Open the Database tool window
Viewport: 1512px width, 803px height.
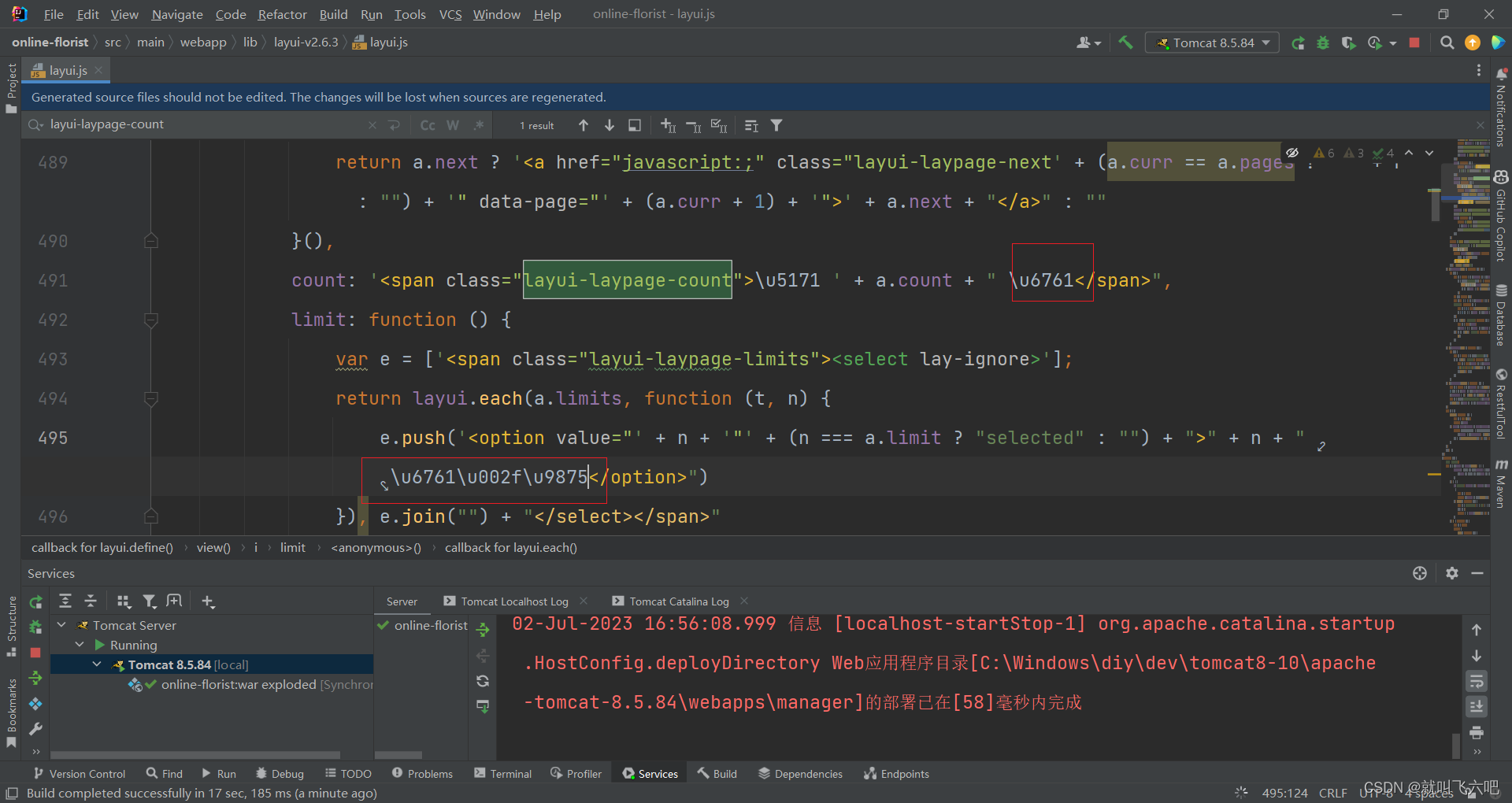pos(1501,315)
